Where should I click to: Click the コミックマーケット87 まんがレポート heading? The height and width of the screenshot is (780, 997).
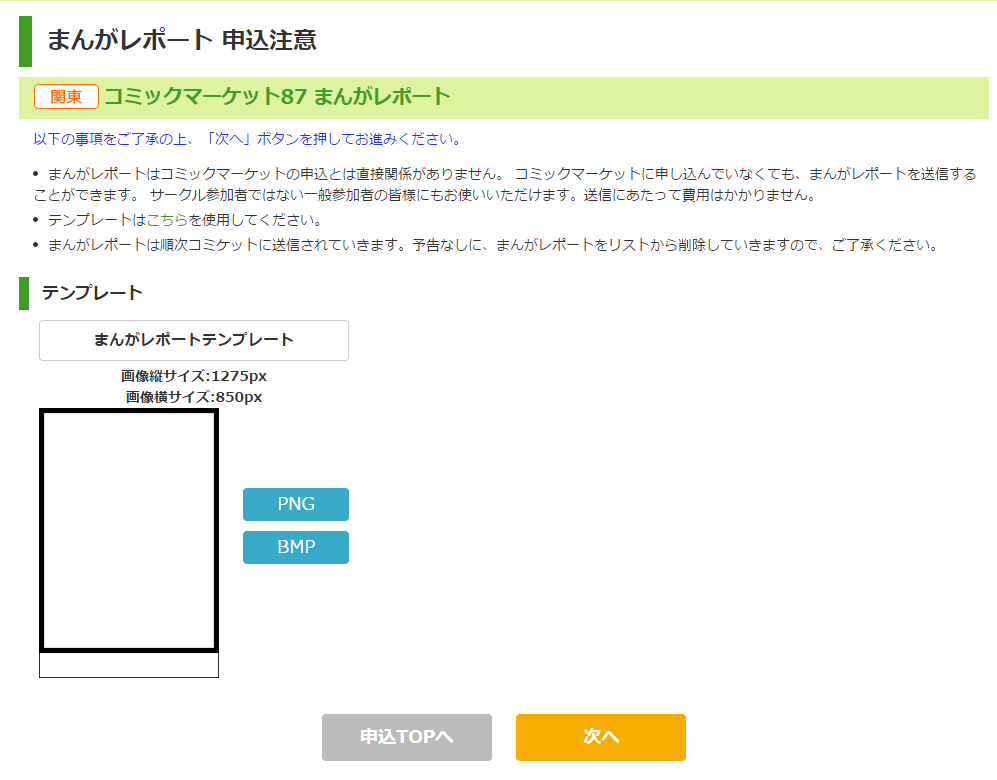tap(277, 97)
